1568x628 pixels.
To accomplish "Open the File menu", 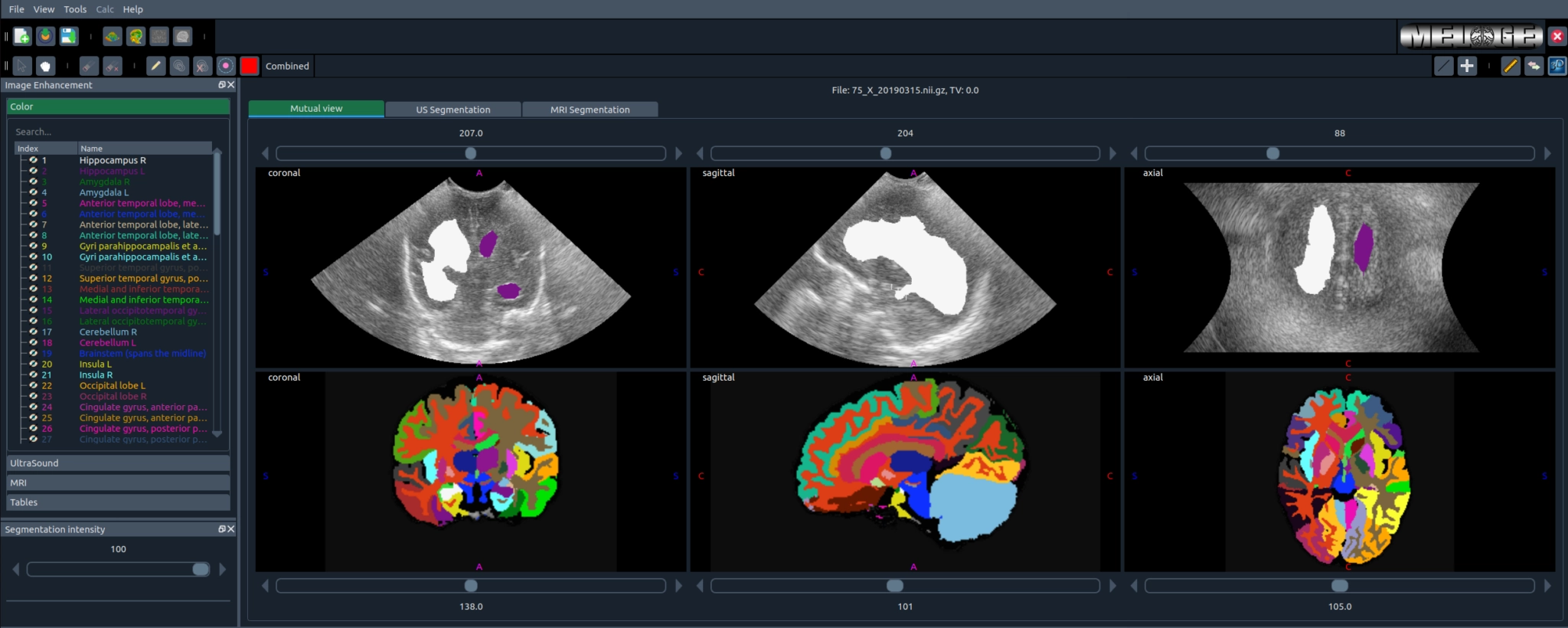I will (x=17, y=9).
